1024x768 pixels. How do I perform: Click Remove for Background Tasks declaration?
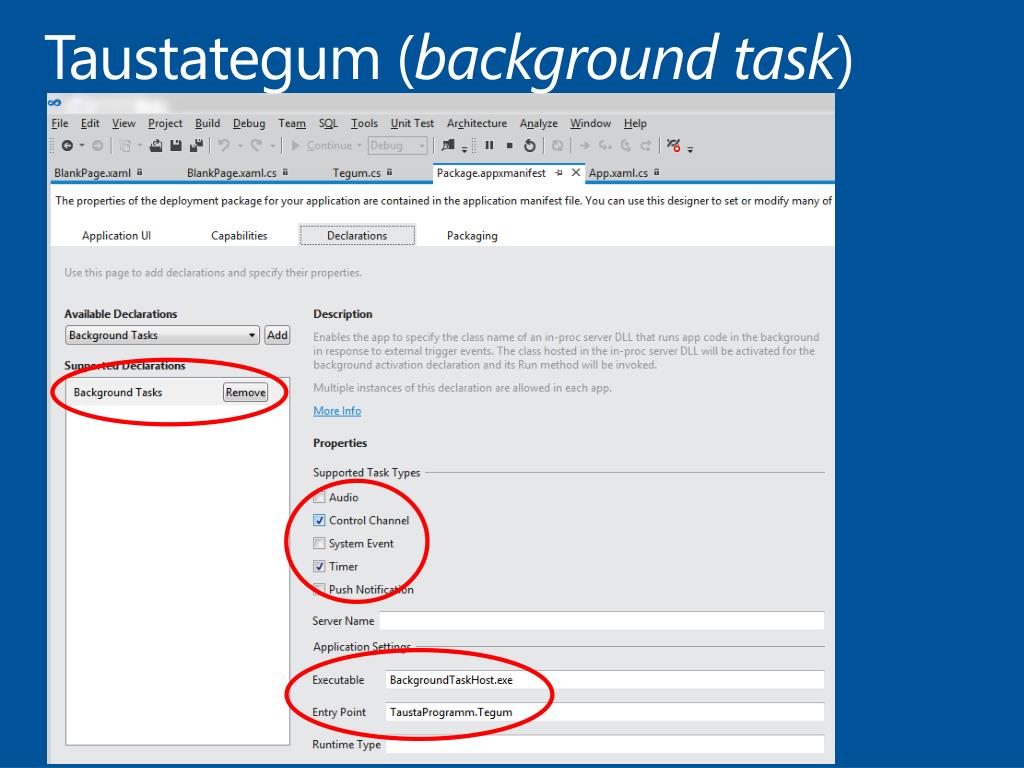[x=246, y=392]
